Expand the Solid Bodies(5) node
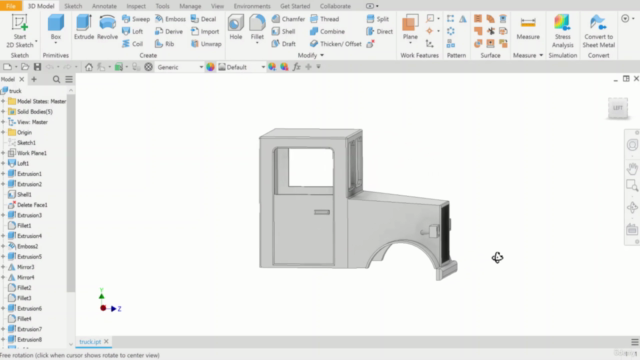Viewport: 640px width, 360px height. point(3,111)
